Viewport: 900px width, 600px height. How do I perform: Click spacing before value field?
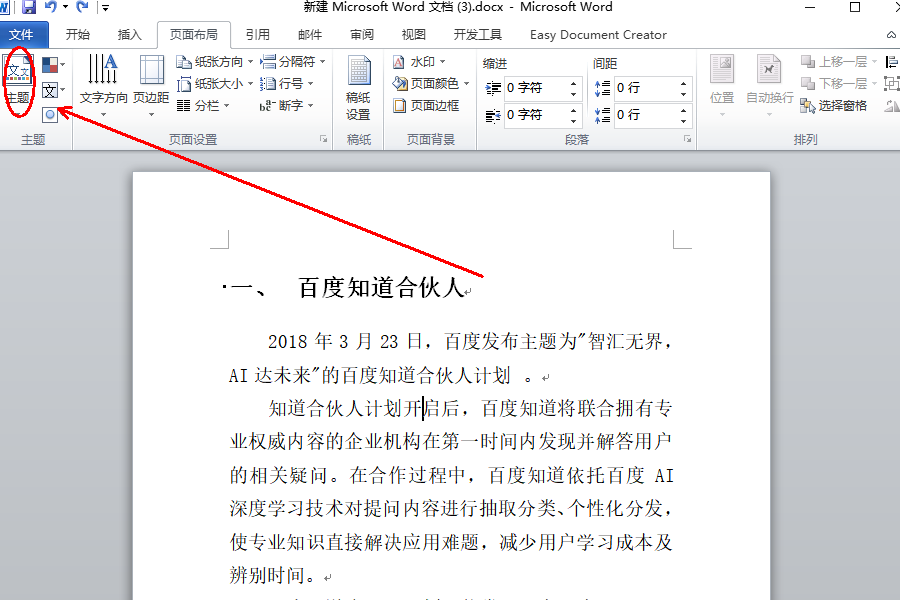click(x=646, y=88)
